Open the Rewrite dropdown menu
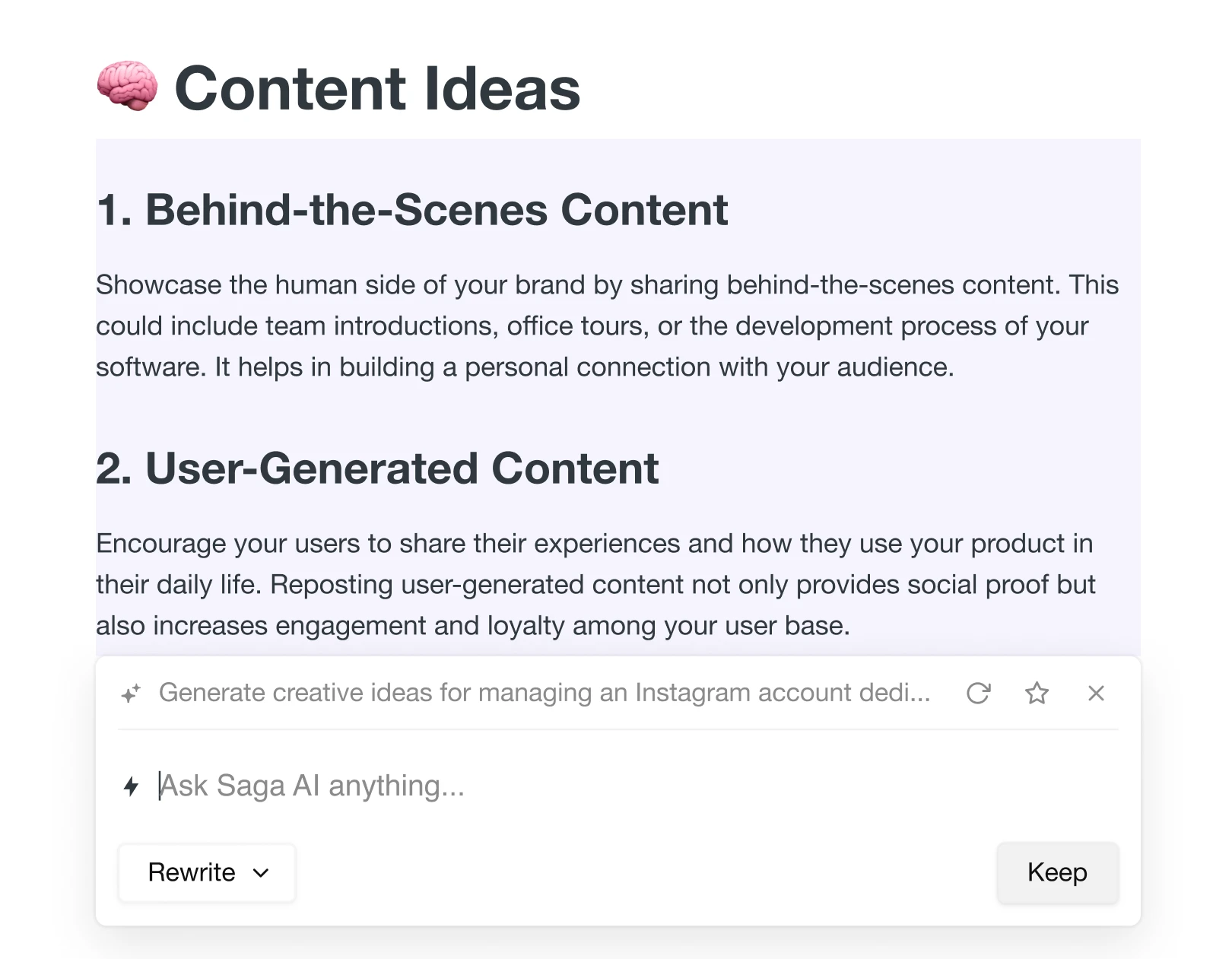 click(x=207, y=872)
